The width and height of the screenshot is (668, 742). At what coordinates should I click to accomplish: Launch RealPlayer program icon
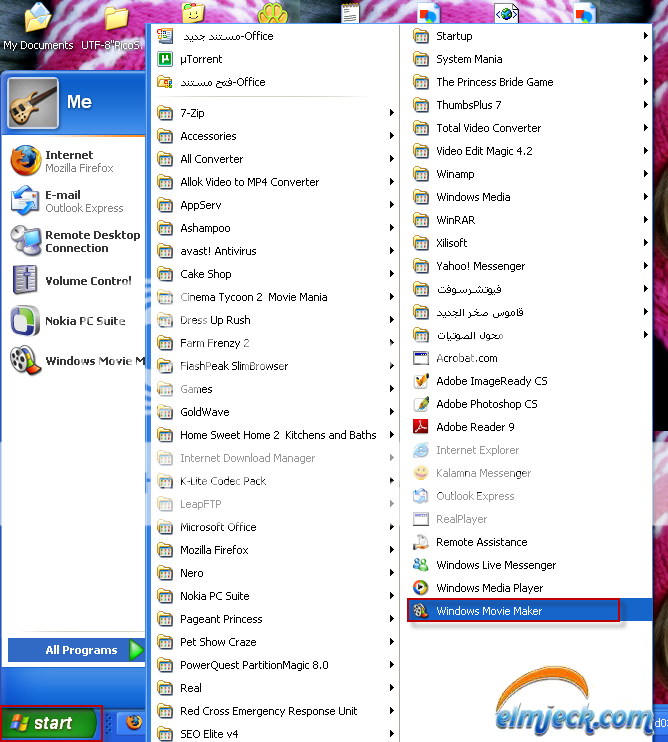[x=421, y=519]
